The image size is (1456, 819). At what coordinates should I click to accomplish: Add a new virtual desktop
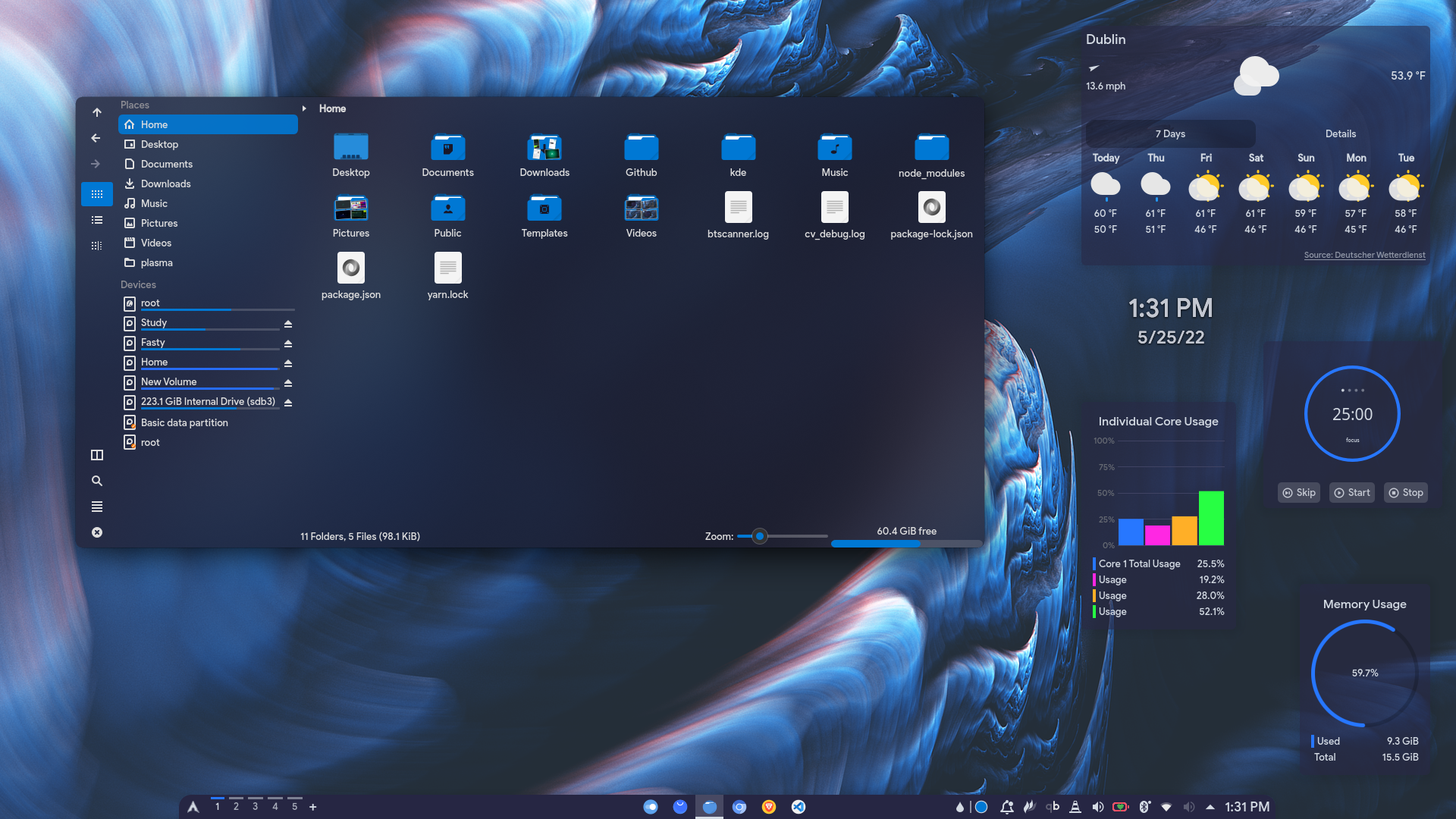click(x=313, y=807)
